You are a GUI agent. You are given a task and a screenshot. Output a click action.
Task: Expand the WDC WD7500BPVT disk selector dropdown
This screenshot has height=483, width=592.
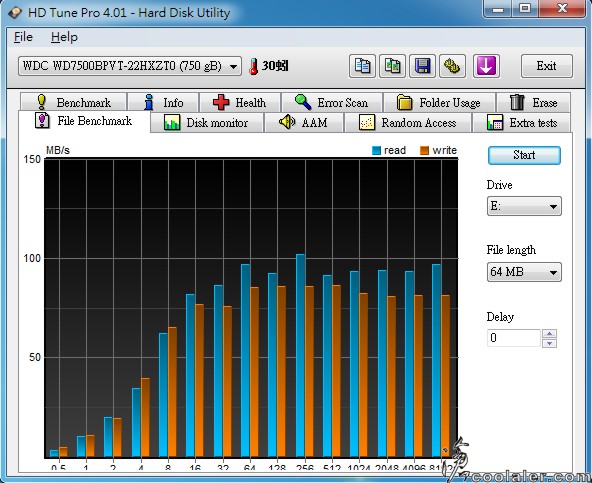point(130,66)
